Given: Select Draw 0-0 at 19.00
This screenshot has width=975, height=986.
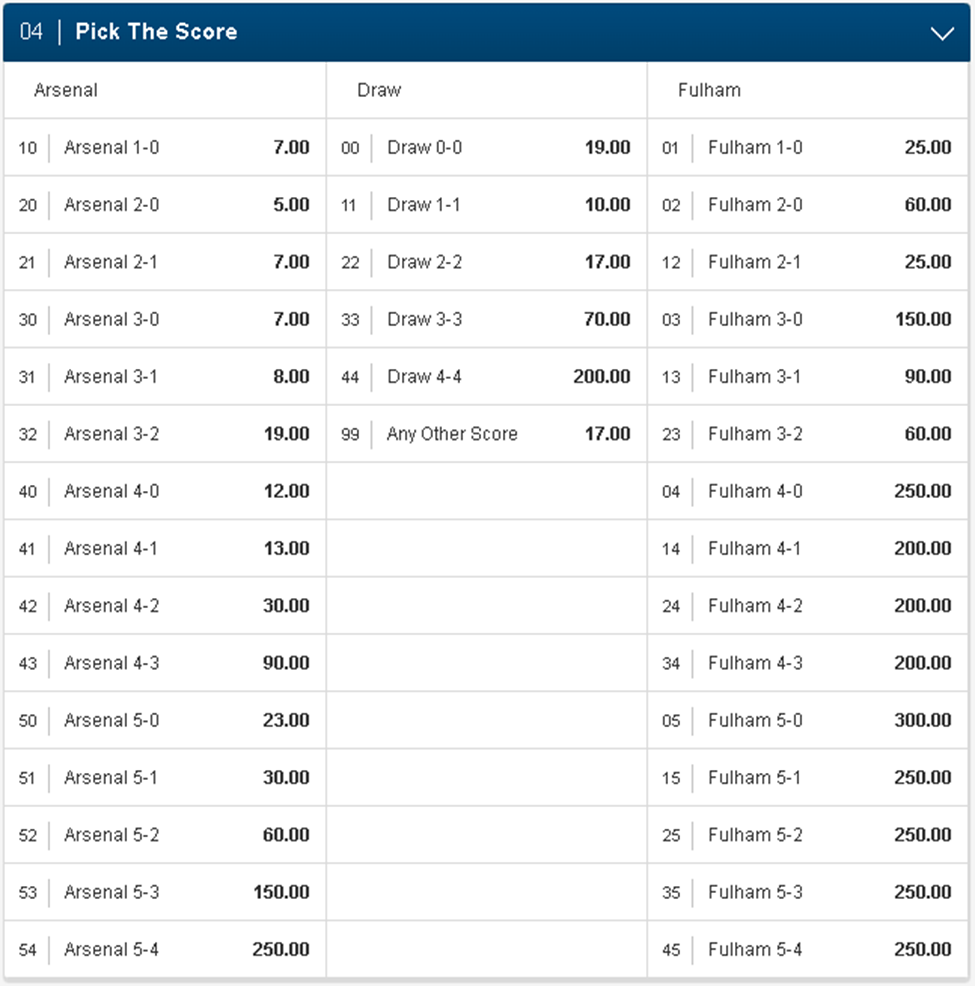Looking at the screenshot, I should (487, 147).
